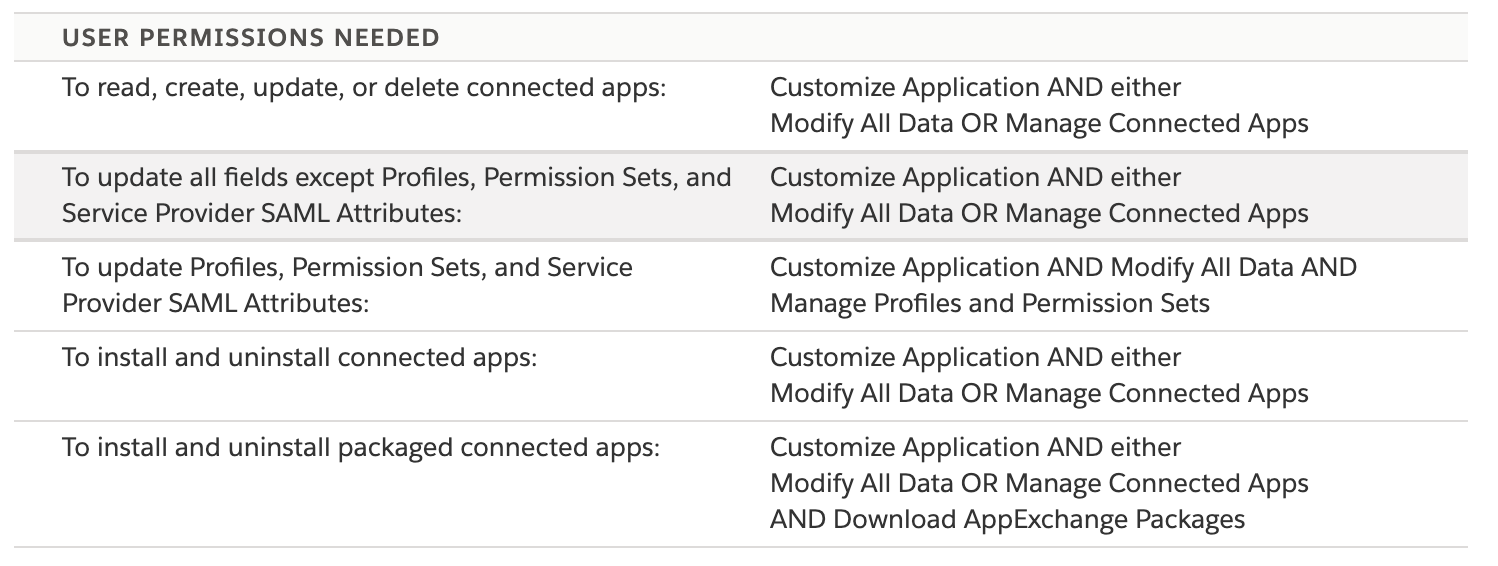The width and height of the screenshot is (1498, 566).
Task: Click "Customize Application AND either" in highlighted gray row
Action: (x=975, y=178)
